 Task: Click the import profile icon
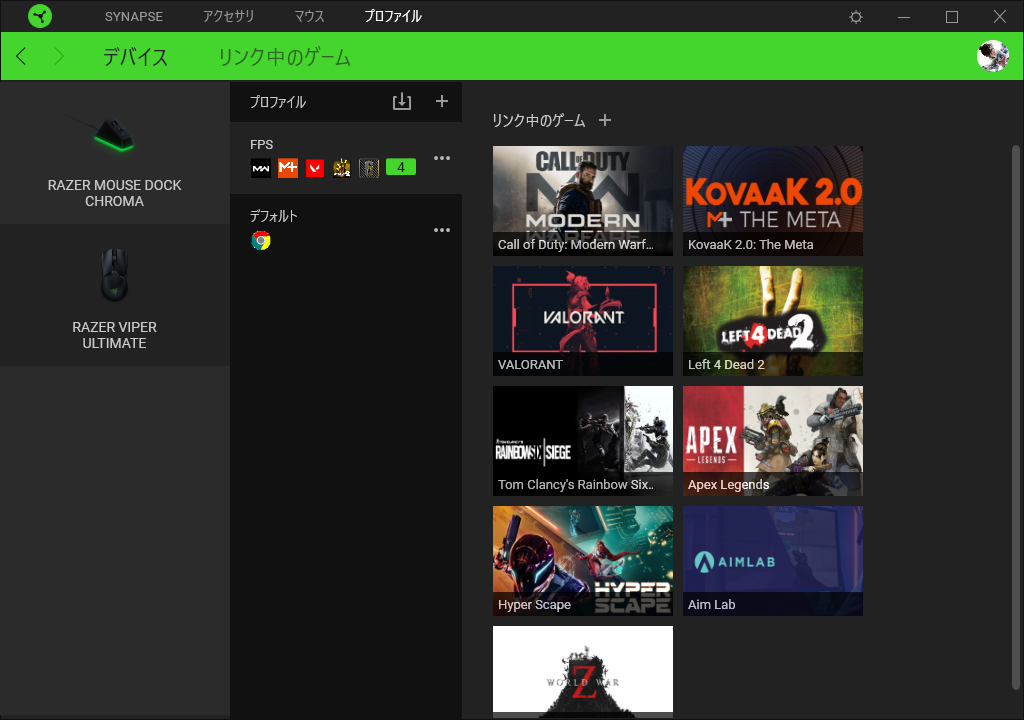click(x=402, y=101)
